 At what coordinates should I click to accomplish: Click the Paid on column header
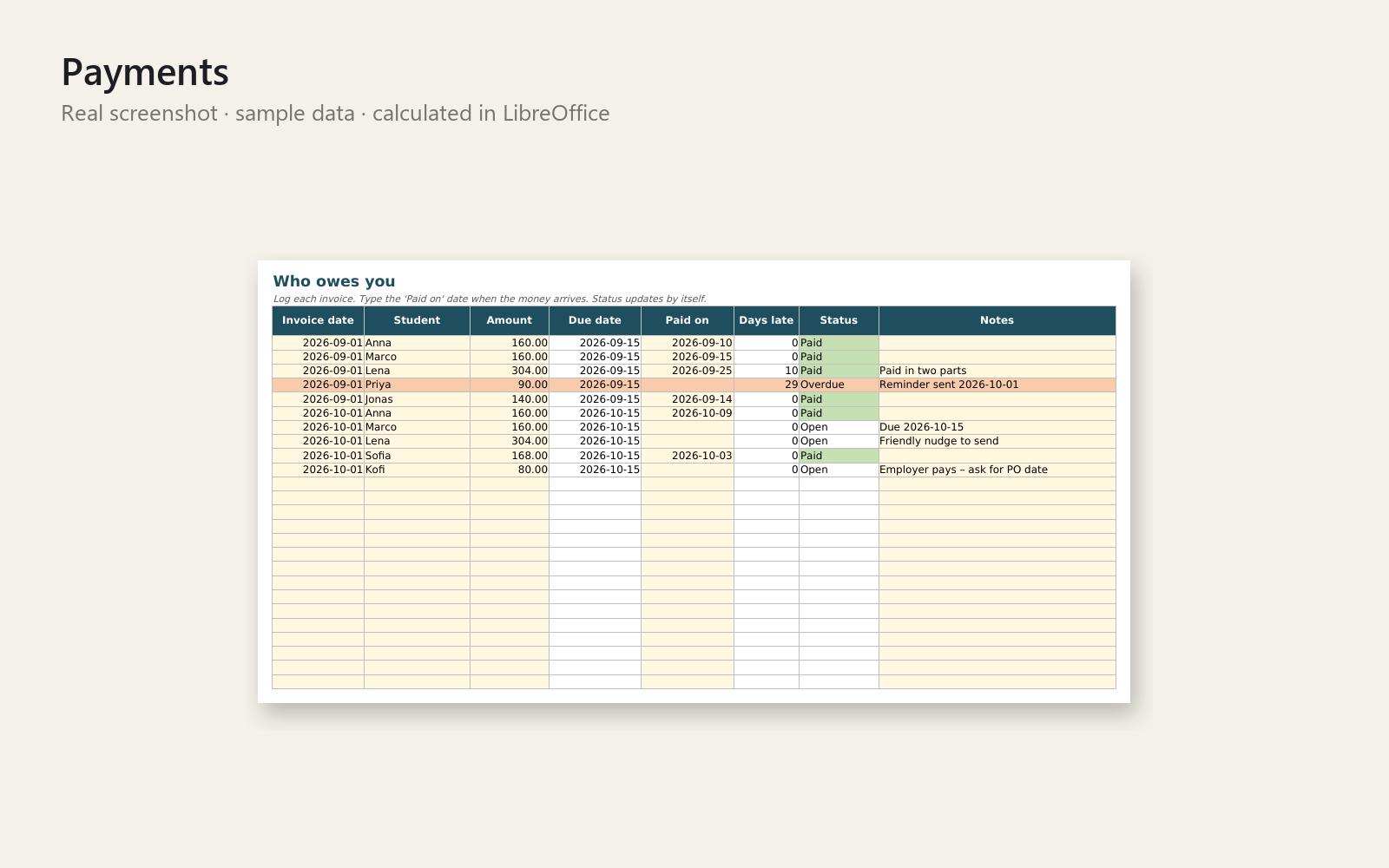click(688, 320)
